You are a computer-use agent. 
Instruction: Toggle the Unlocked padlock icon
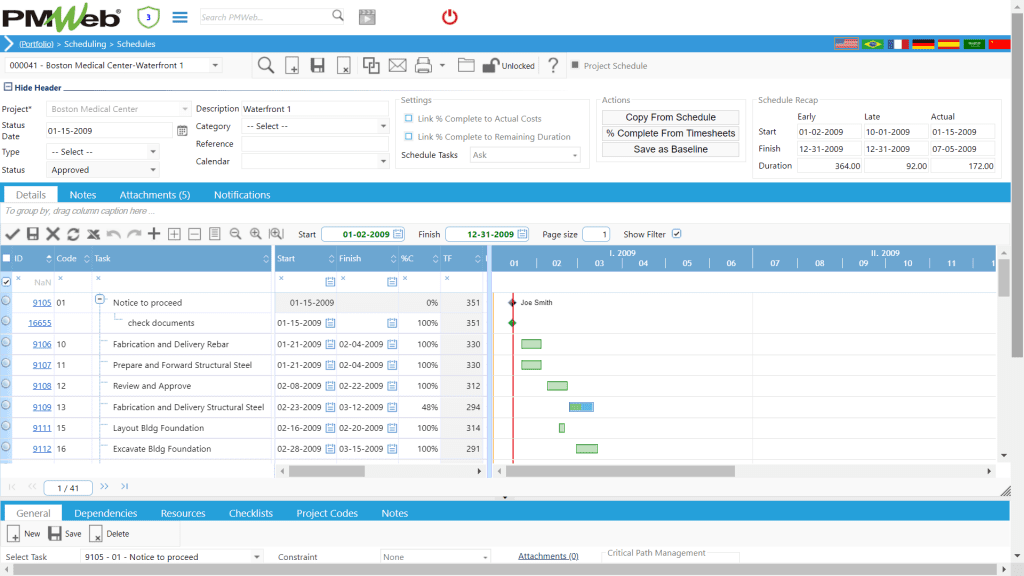(490, 65)
